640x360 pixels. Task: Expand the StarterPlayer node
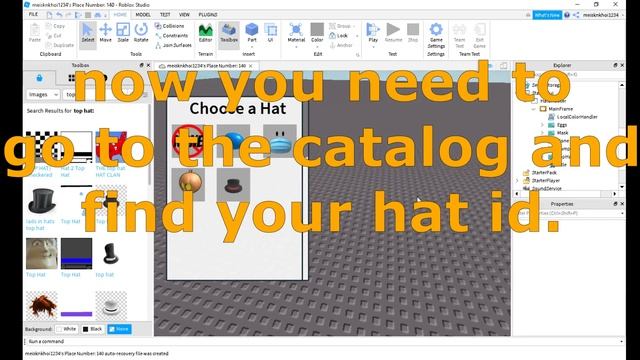point(517,180)
